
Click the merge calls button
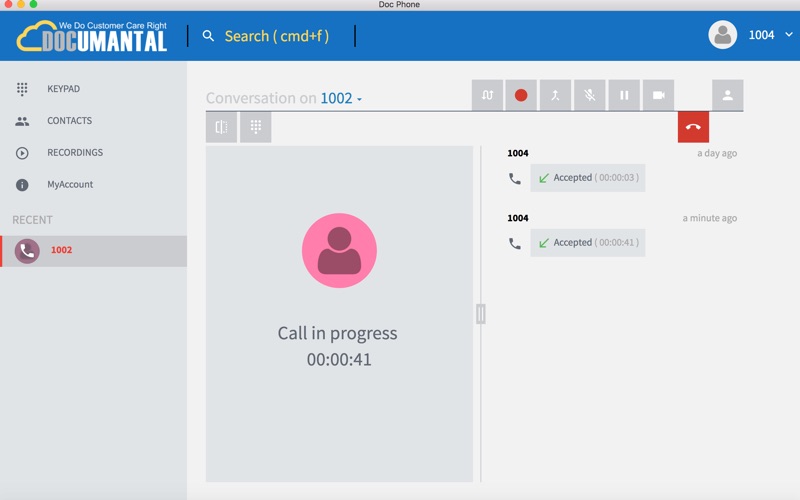click(x=555, y=95)
